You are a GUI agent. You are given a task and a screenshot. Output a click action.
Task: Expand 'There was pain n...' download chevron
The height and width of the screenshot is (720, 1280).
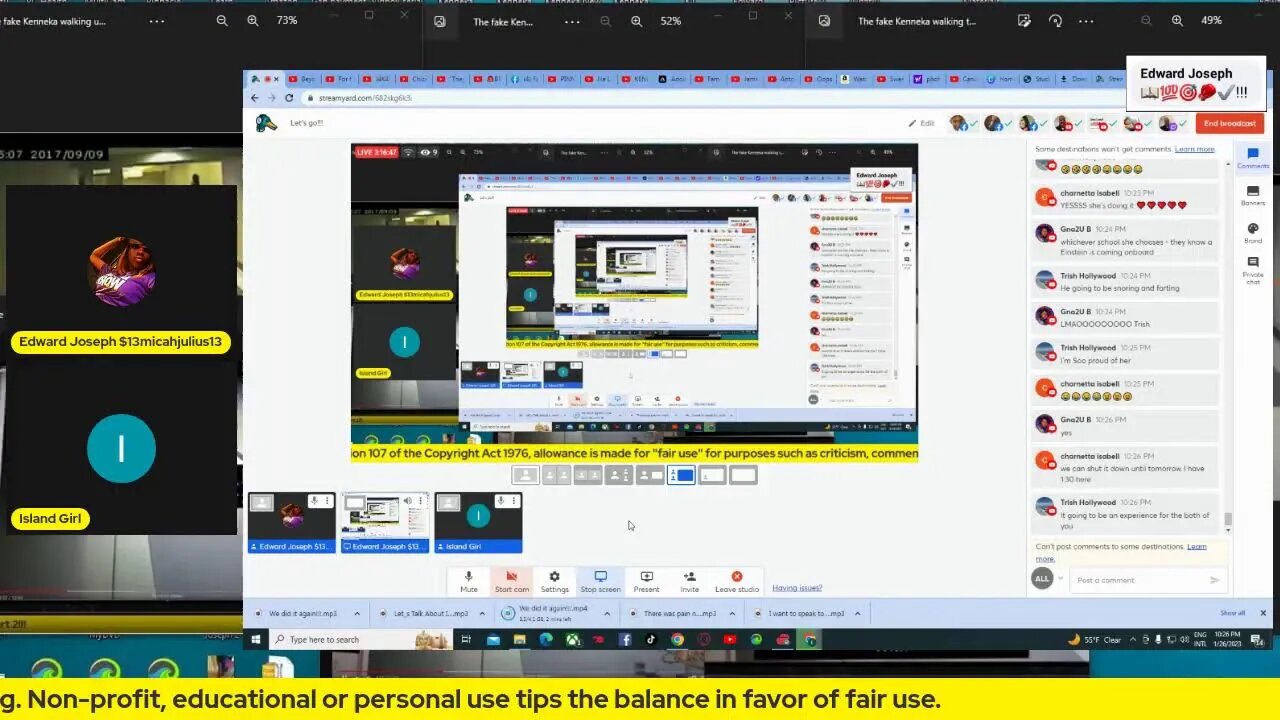733,613
